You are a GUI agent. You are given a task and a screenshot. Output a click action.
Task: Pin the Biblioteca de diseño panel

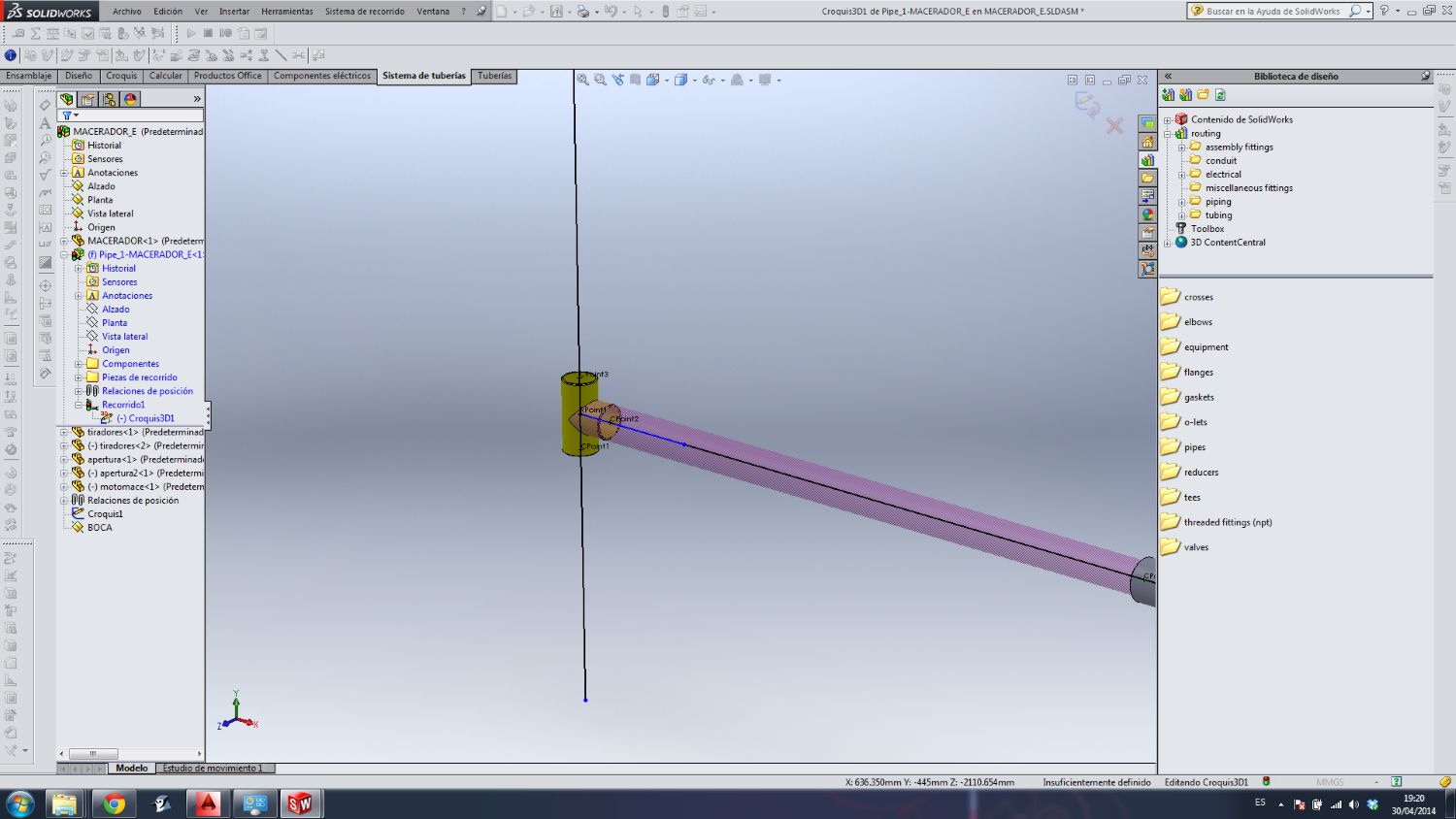click(x=1425, y=76)
